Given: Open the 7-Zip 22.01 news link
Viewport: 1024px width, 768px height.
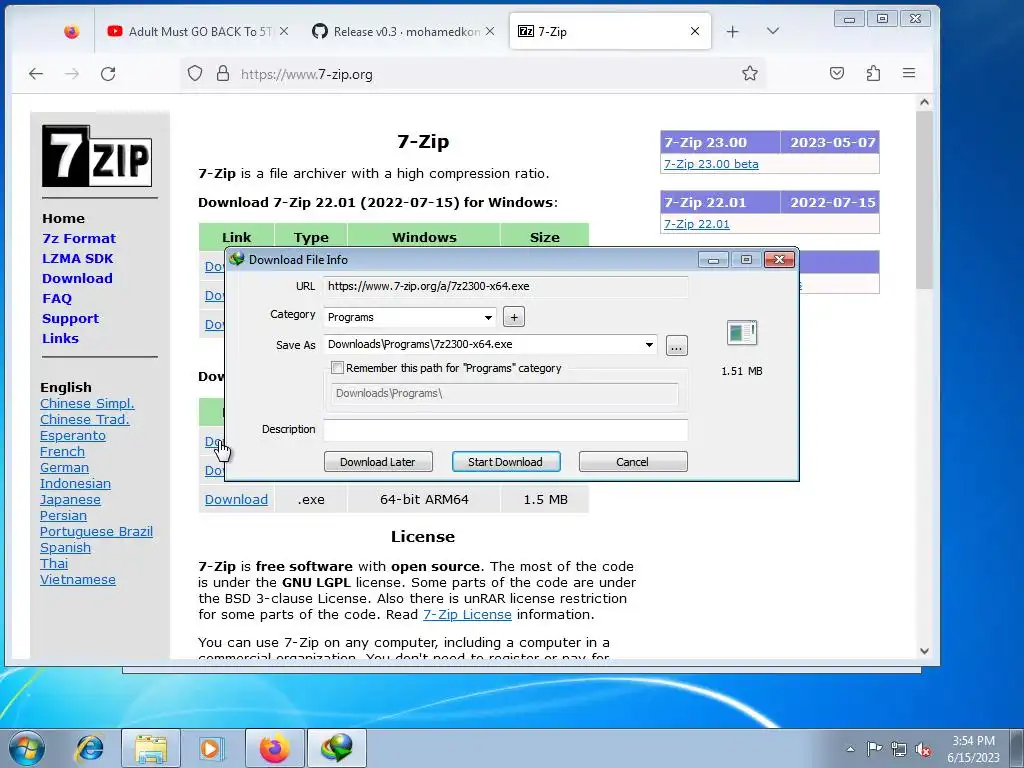Looking at the screenshot, I should [x=697, y=224].
